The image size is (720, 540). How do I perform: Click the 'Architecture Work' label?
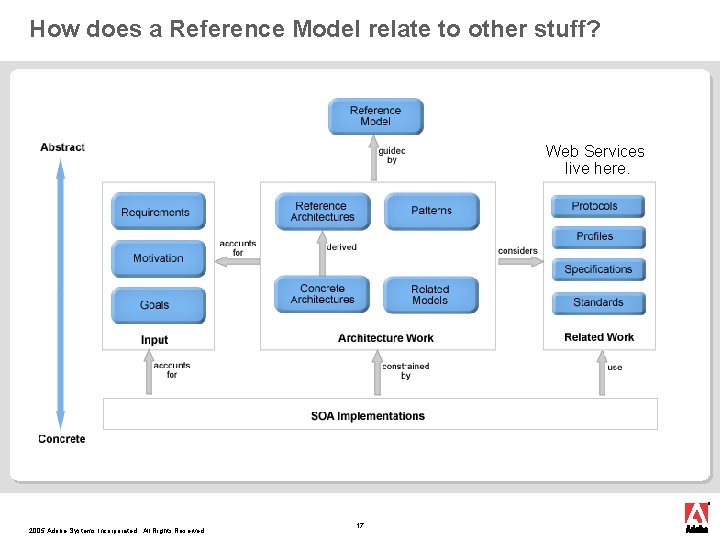pyautogui.click(x=386, y=338)
